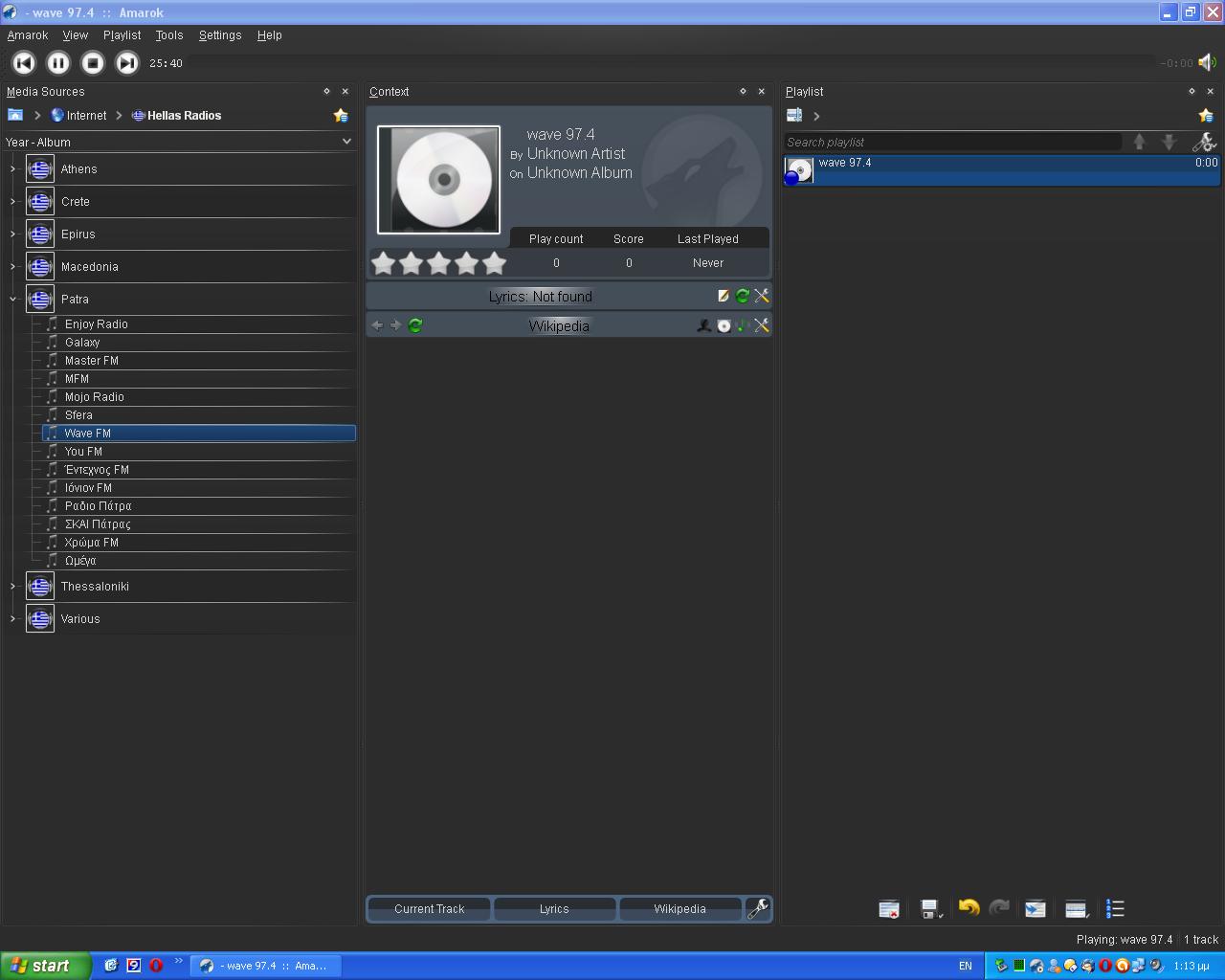Screen dimensions: 1225x980
Task: Go back in Wikipedia applet
Action: [377, 325]
